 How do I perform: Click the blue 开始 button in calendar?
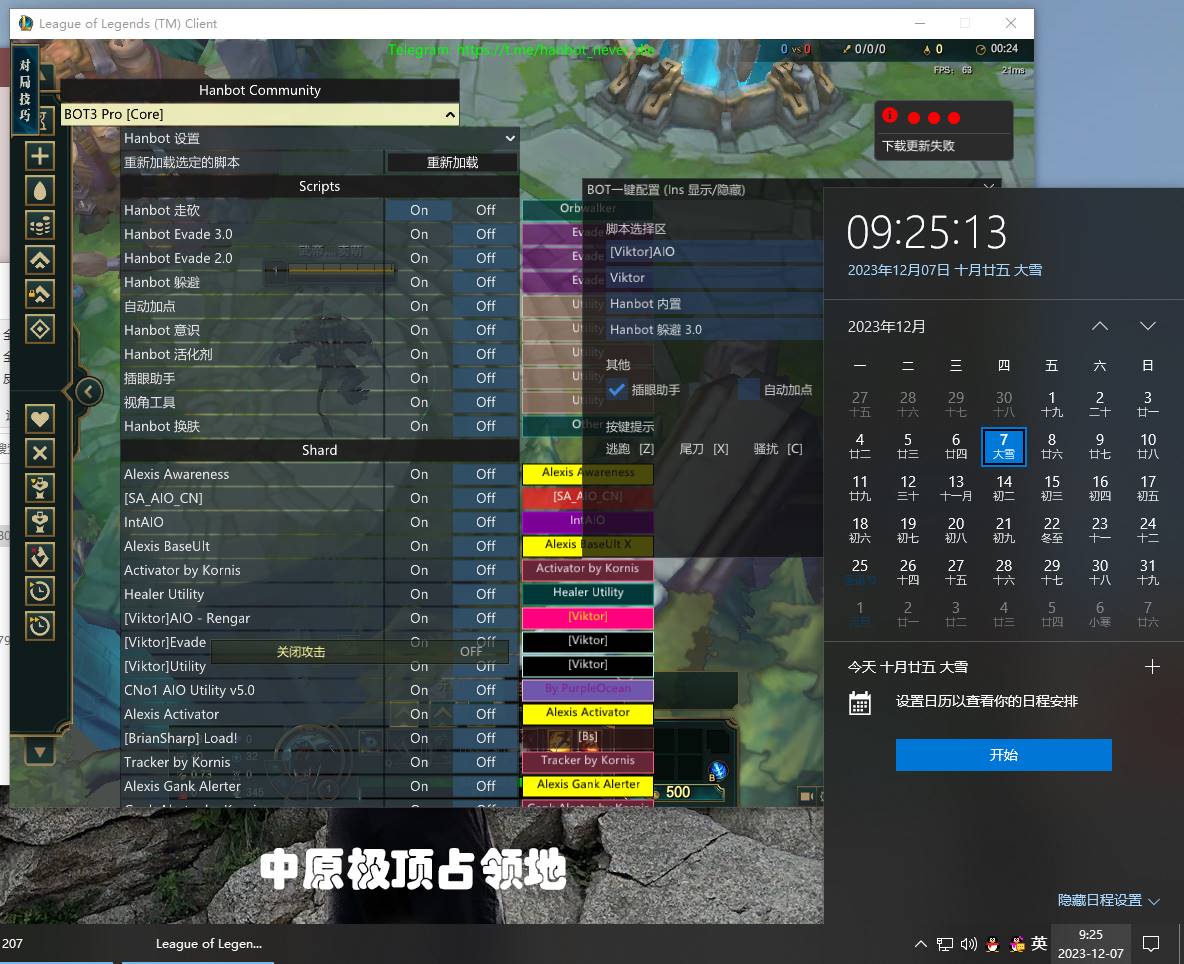(x=1003, y=755)
